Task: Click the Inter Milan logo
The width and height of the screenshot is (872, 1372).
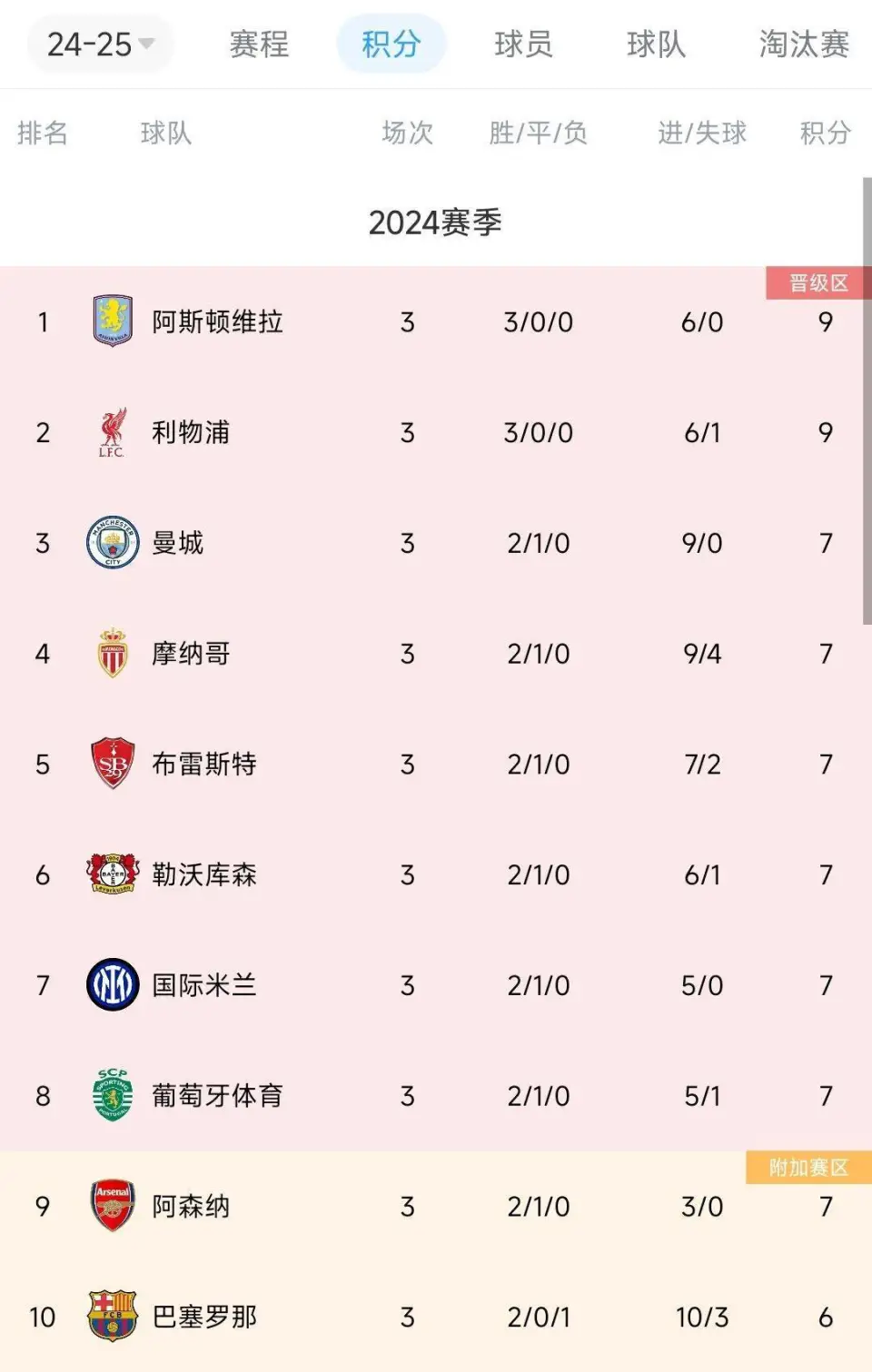Action: 113,985
